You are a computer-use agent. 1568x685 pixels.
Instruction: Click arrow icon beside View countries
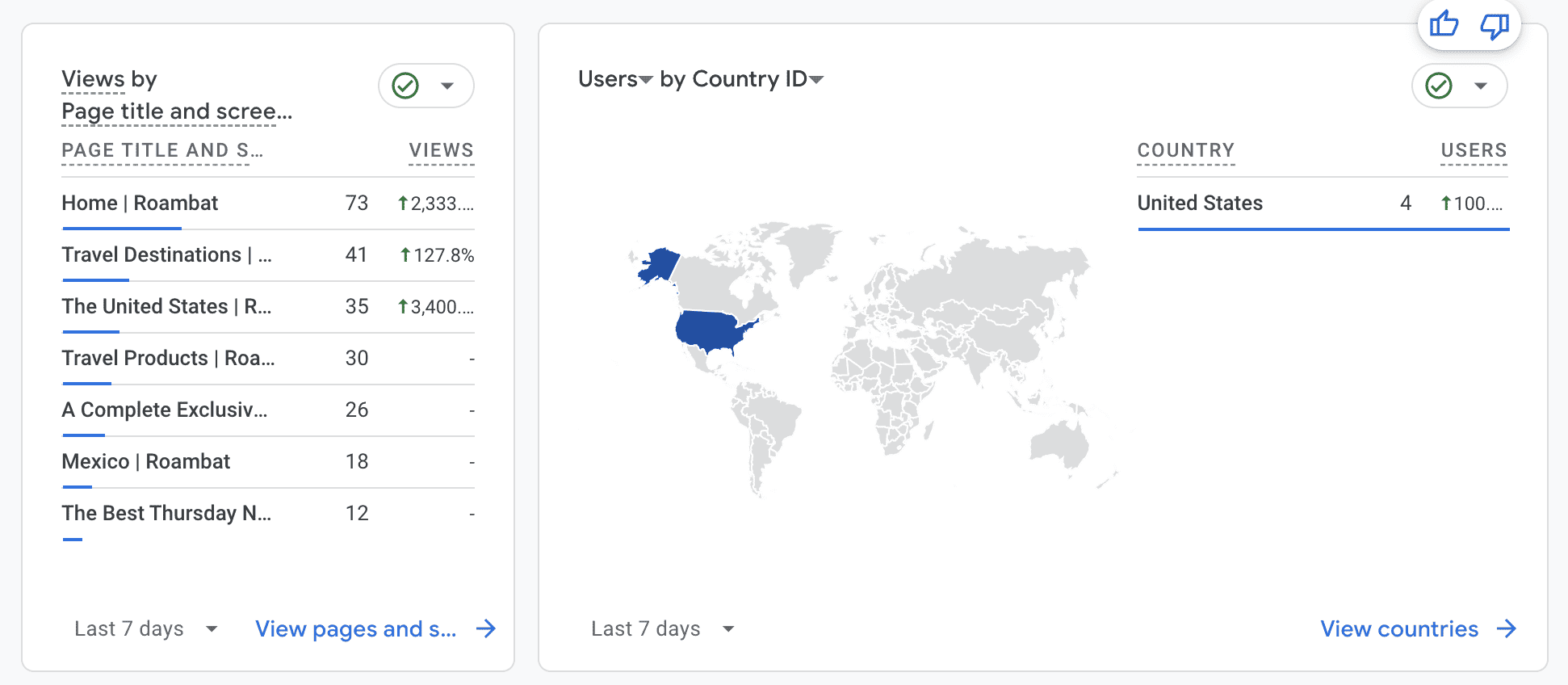pos(1507,628)
